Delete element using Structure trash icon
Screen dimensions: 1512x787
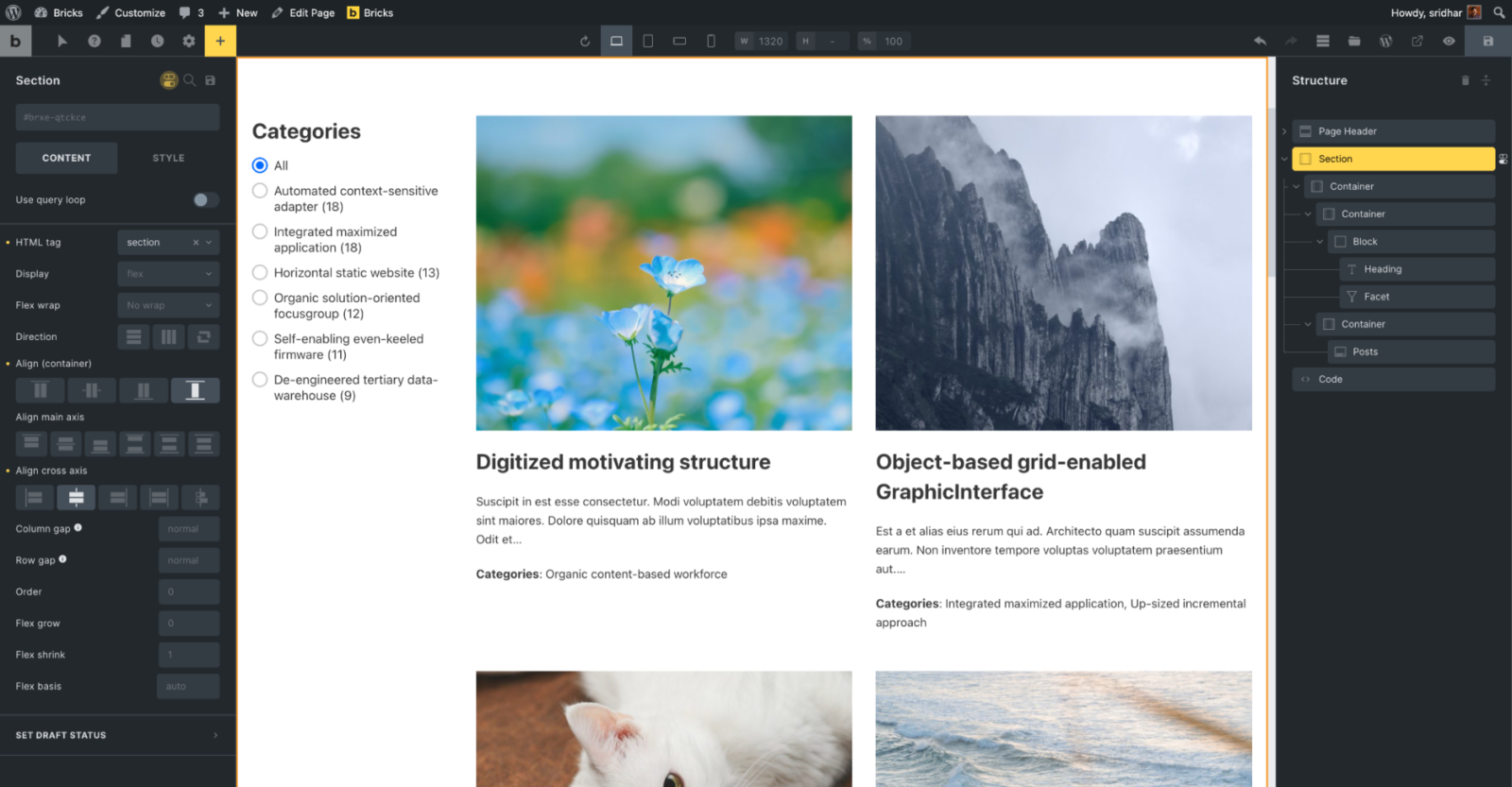[x=1465, y=80]
